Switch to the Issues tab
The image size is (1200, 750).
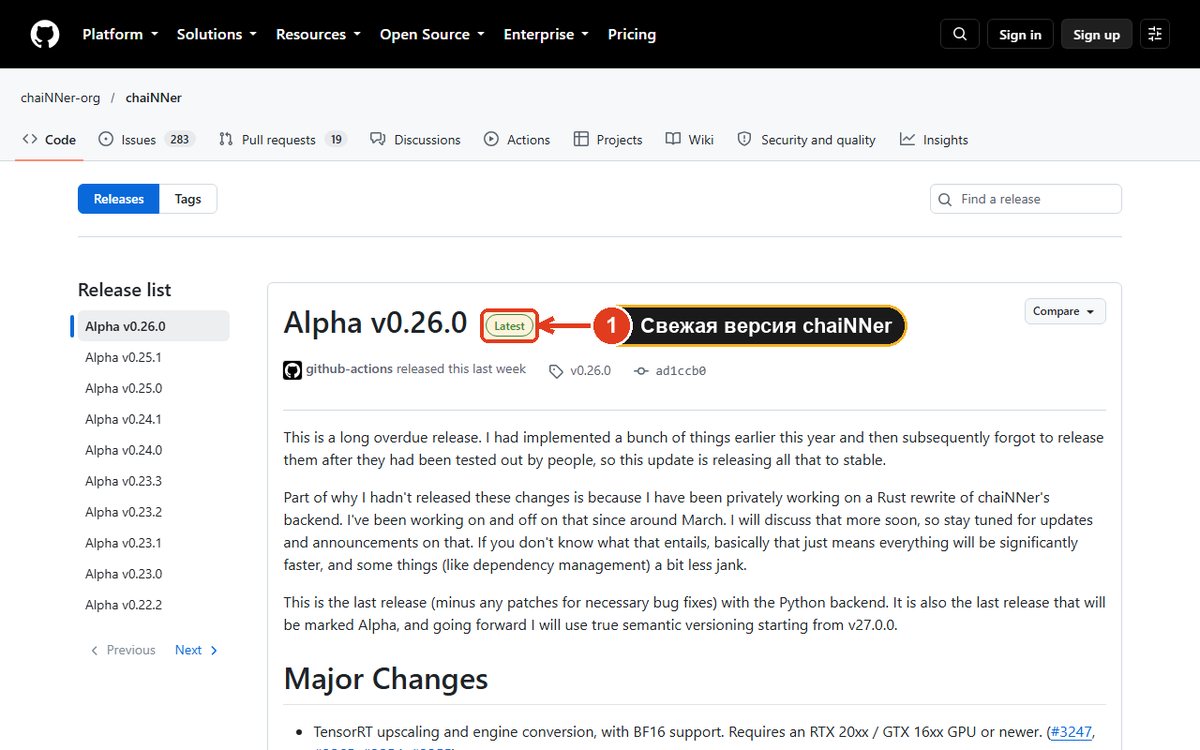[x=146, y=140]
